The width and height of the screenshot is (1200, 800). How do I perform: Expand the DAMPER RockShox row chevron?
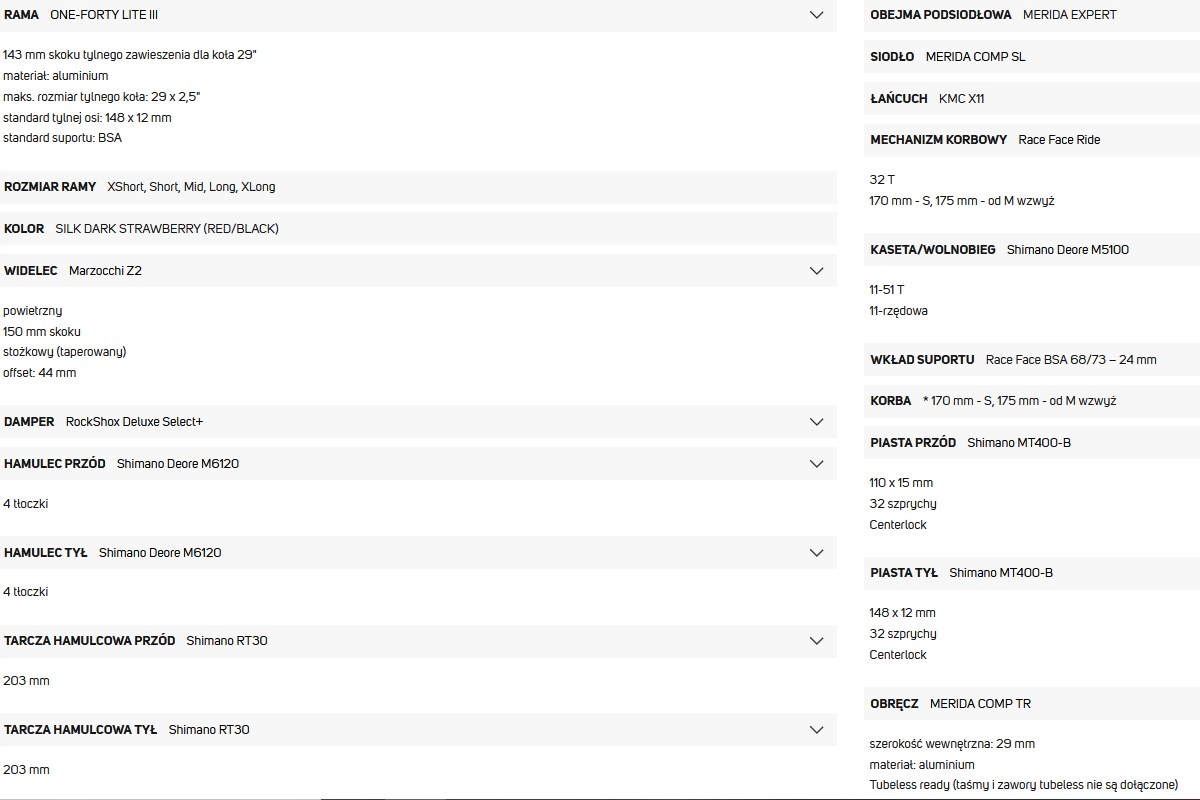coord(816,421)
